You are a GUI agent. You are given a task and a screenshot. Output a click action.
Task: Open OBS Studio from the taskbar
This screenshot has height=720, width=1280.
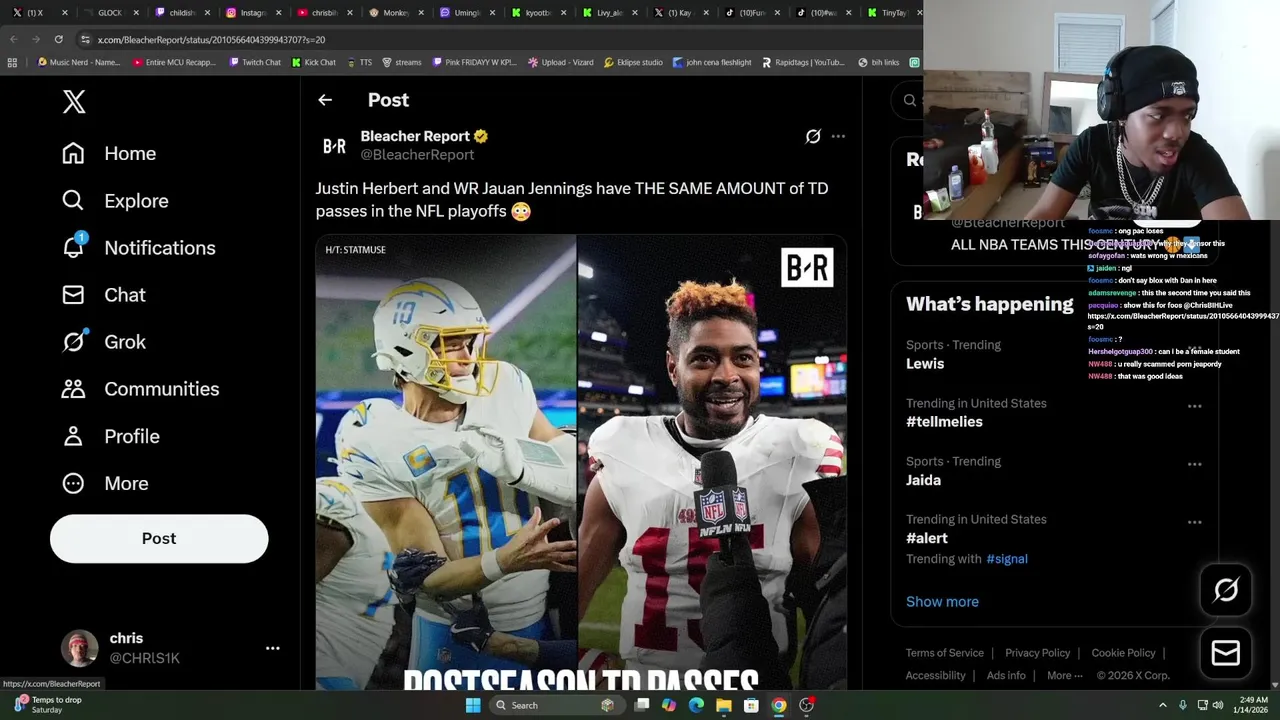[x=806, y=705]
